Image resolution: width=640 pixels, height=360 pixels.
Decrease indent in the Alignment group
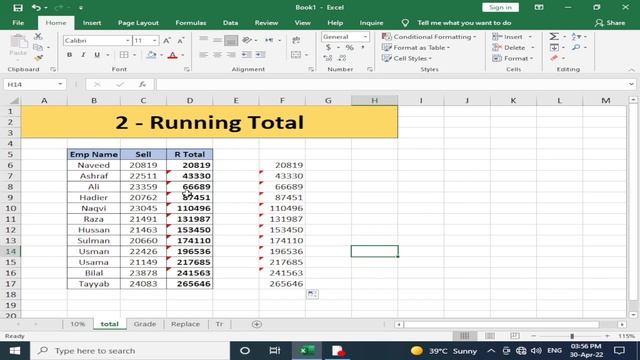pos(246,55)
